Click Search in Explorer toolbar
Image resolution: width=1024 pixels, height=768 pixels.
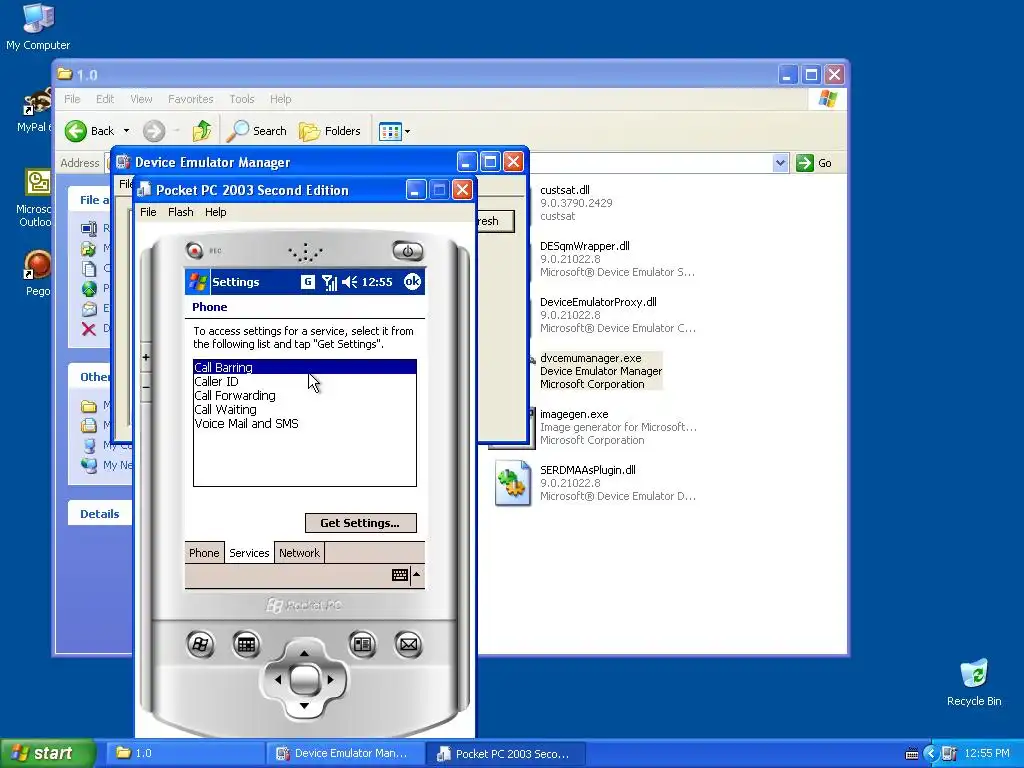coord(257,131)
